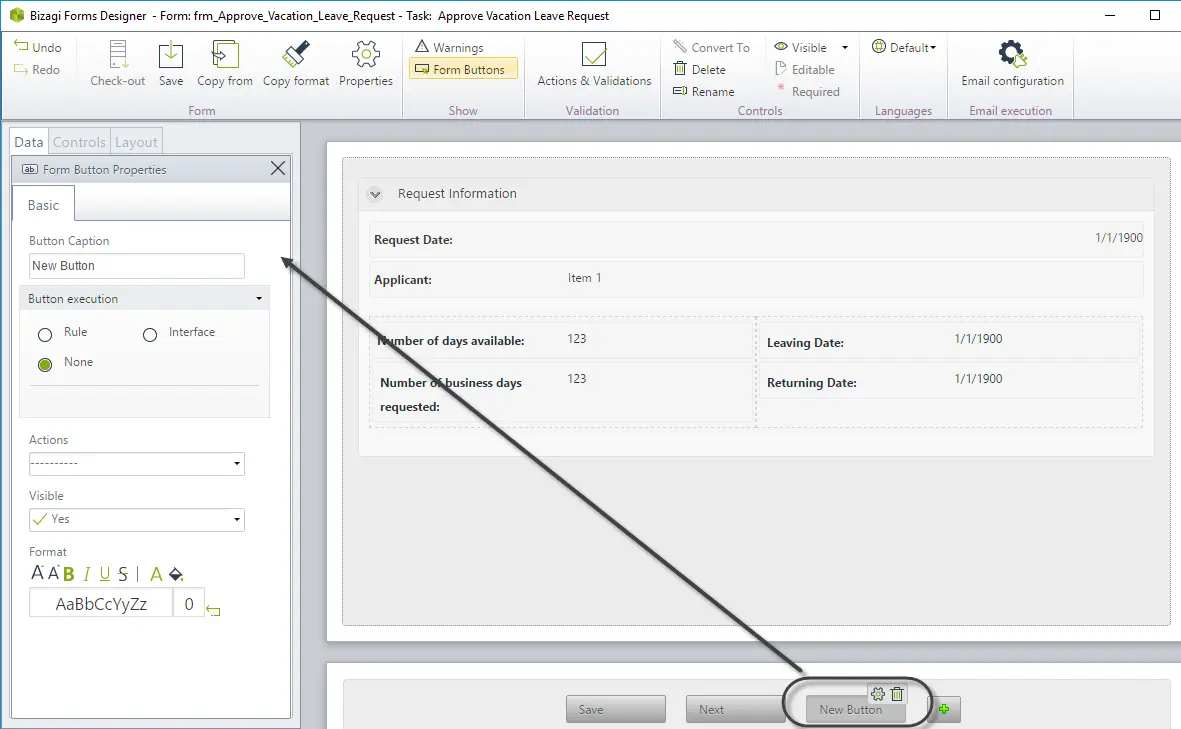Select the None radio button
1181x729 pixels.
coord(45,364)
